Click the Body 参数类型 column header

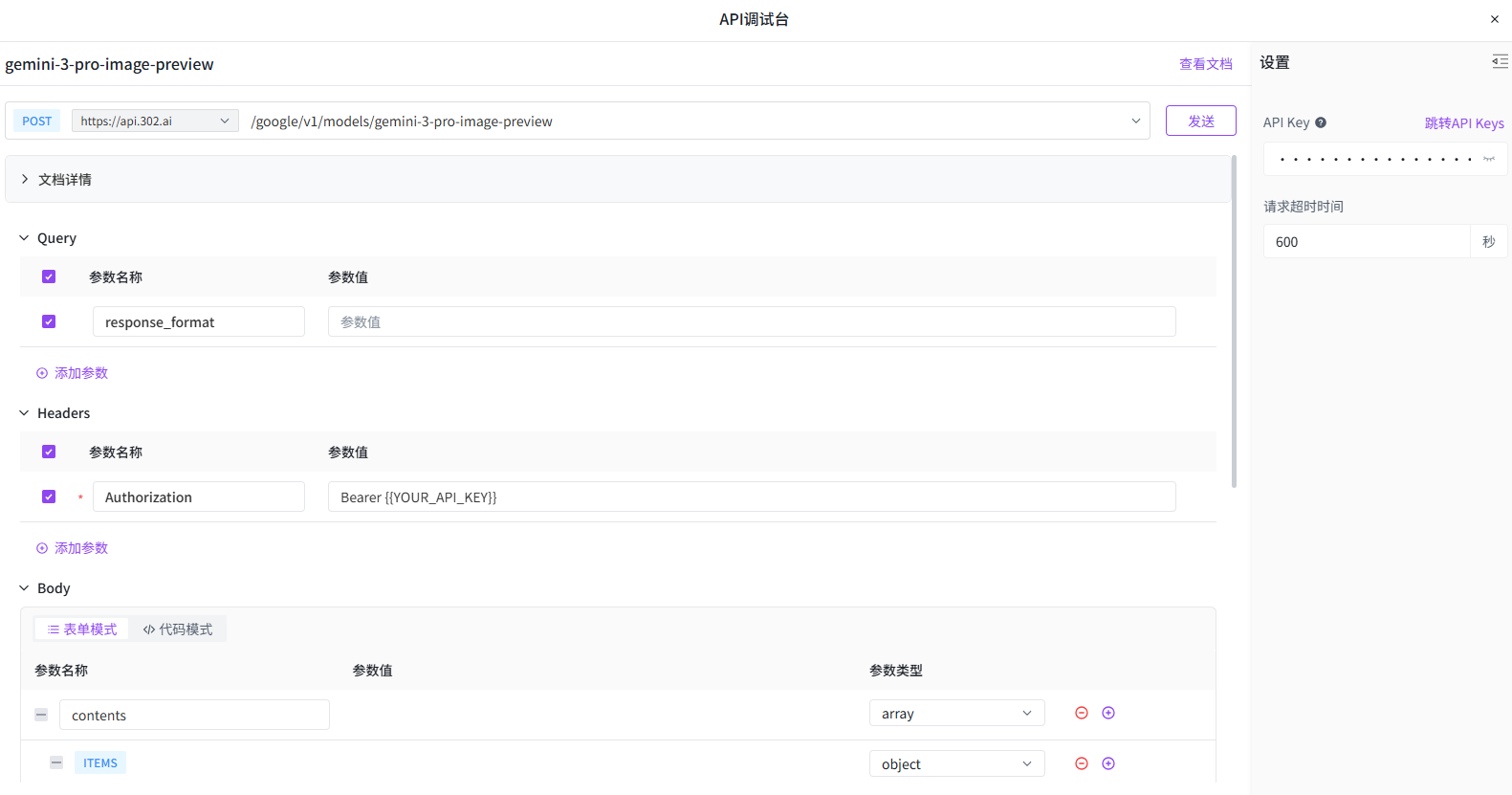pos(896,671)
